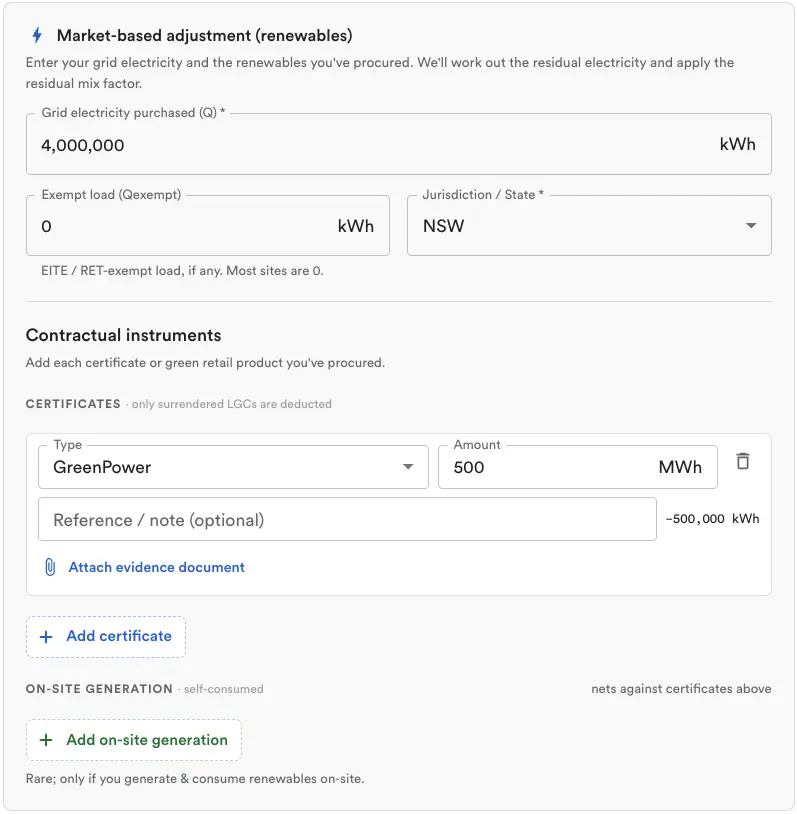Click the green plus icon for on-site generation
Image resolution: width=797 pixels, height=814 pixels.
pyautogui.click(x=46, y=740)
